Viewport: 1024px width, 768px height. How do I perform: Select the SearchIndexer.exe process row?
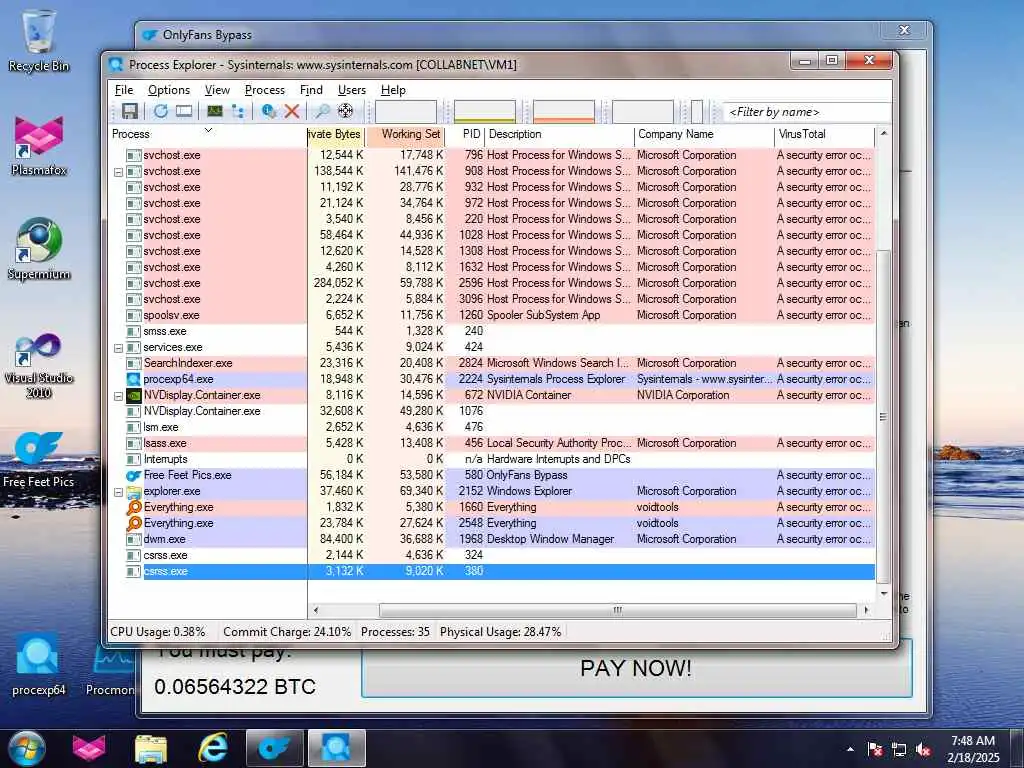(x=491, y=363)
